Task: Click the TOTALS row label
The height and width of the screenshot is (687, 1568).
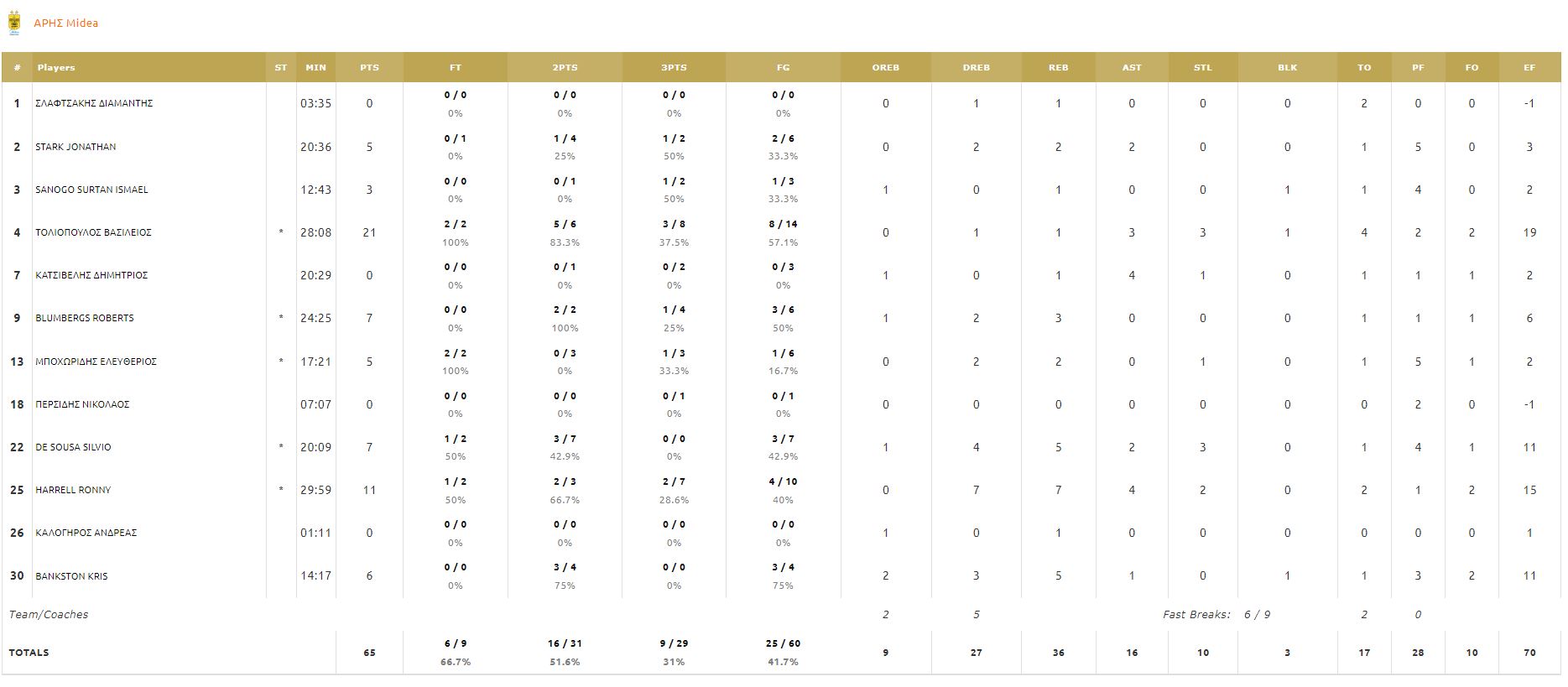Action: pyautogui.click(x=29, y=653)
